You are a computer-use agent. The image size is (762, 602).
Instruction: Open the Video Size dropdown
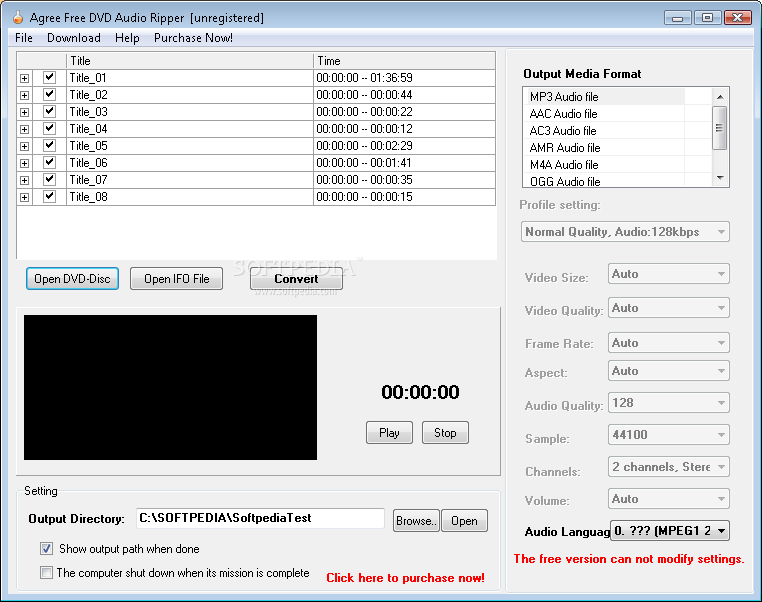668,274
